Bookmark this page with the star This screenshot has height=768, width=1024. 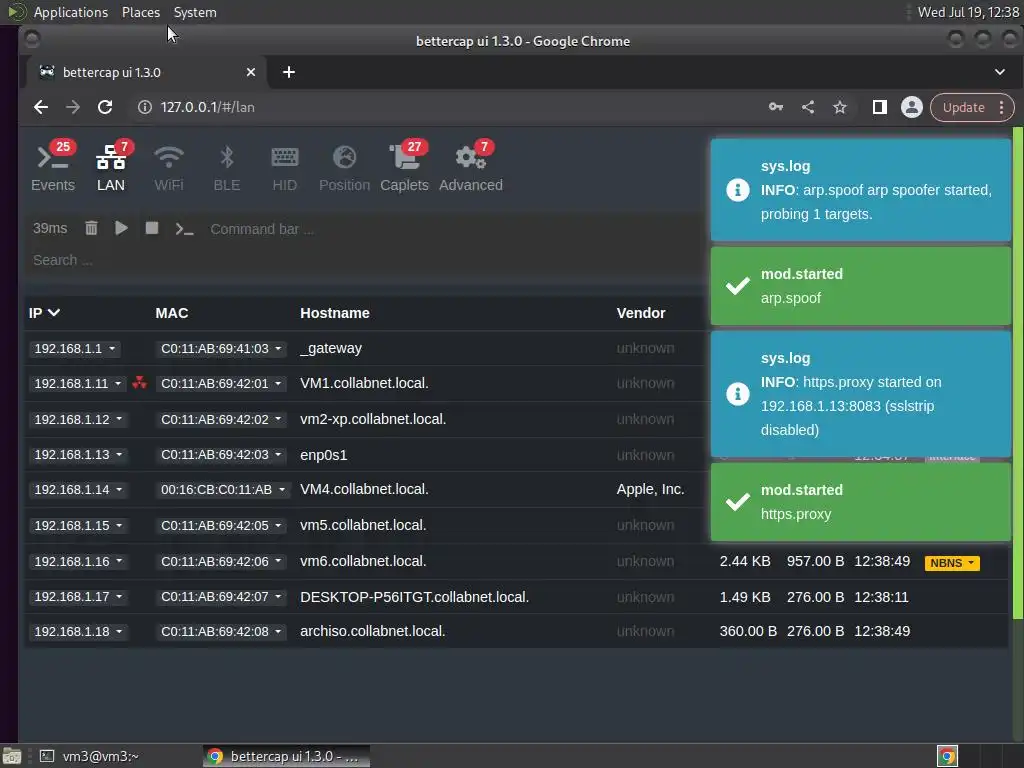coord(840,107)
